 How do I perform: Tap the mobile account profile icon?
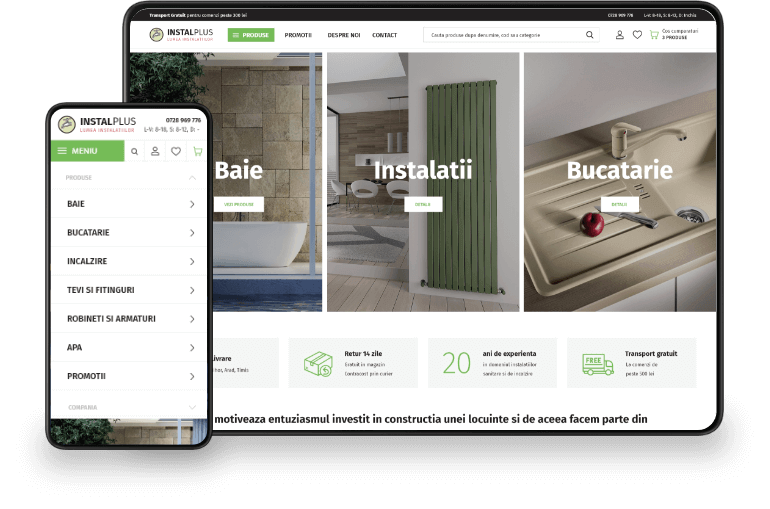point(155,151)
